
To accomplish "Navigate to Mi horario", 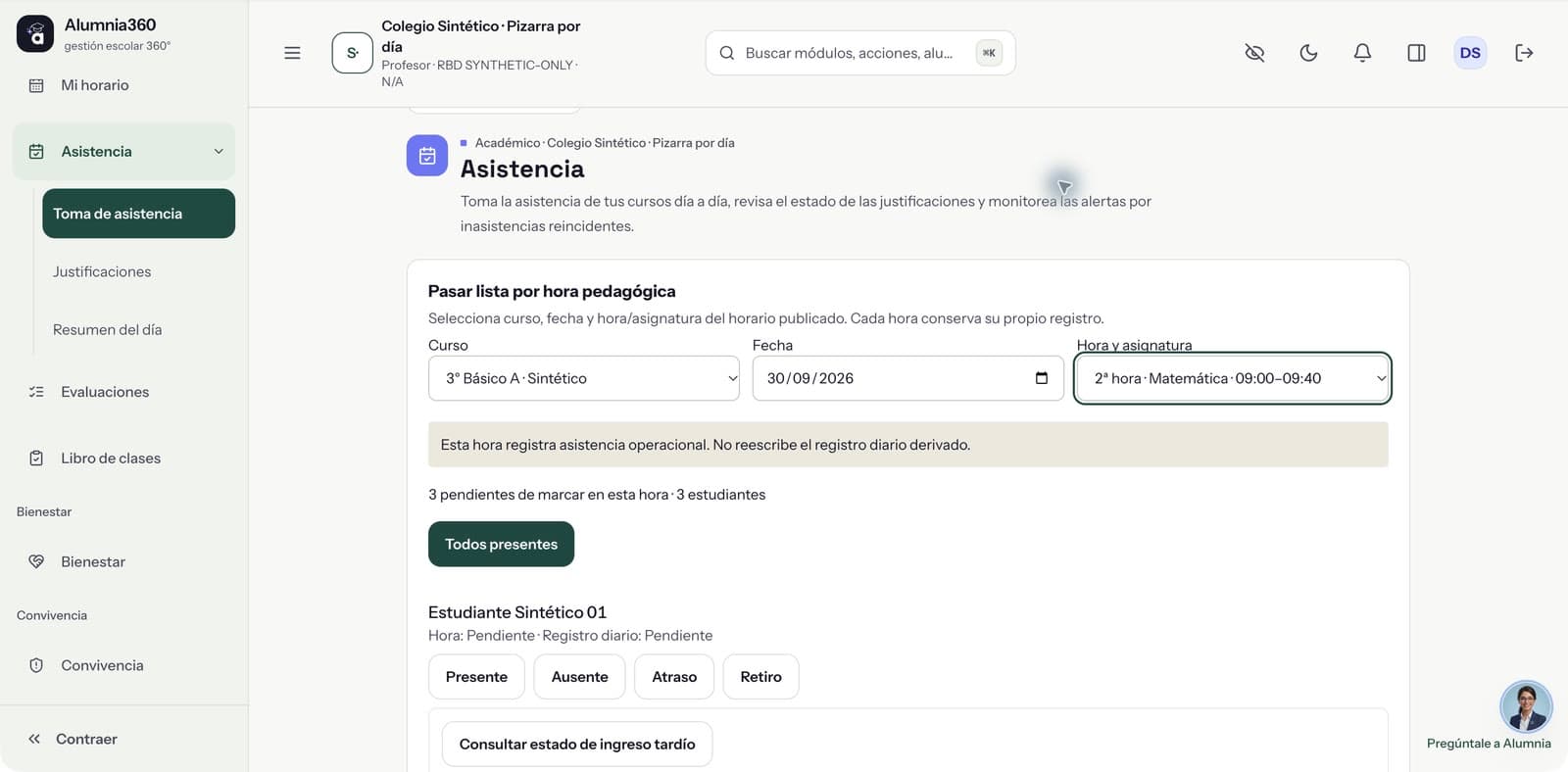I will (x=95, y=85).
